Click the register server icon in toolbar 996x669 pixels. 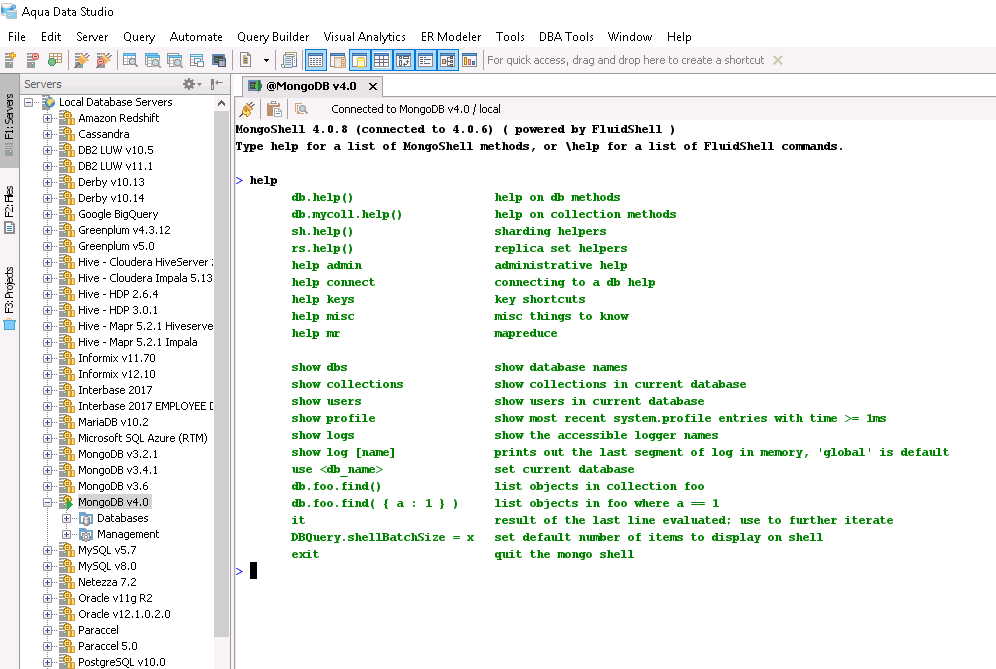point(12,60)
